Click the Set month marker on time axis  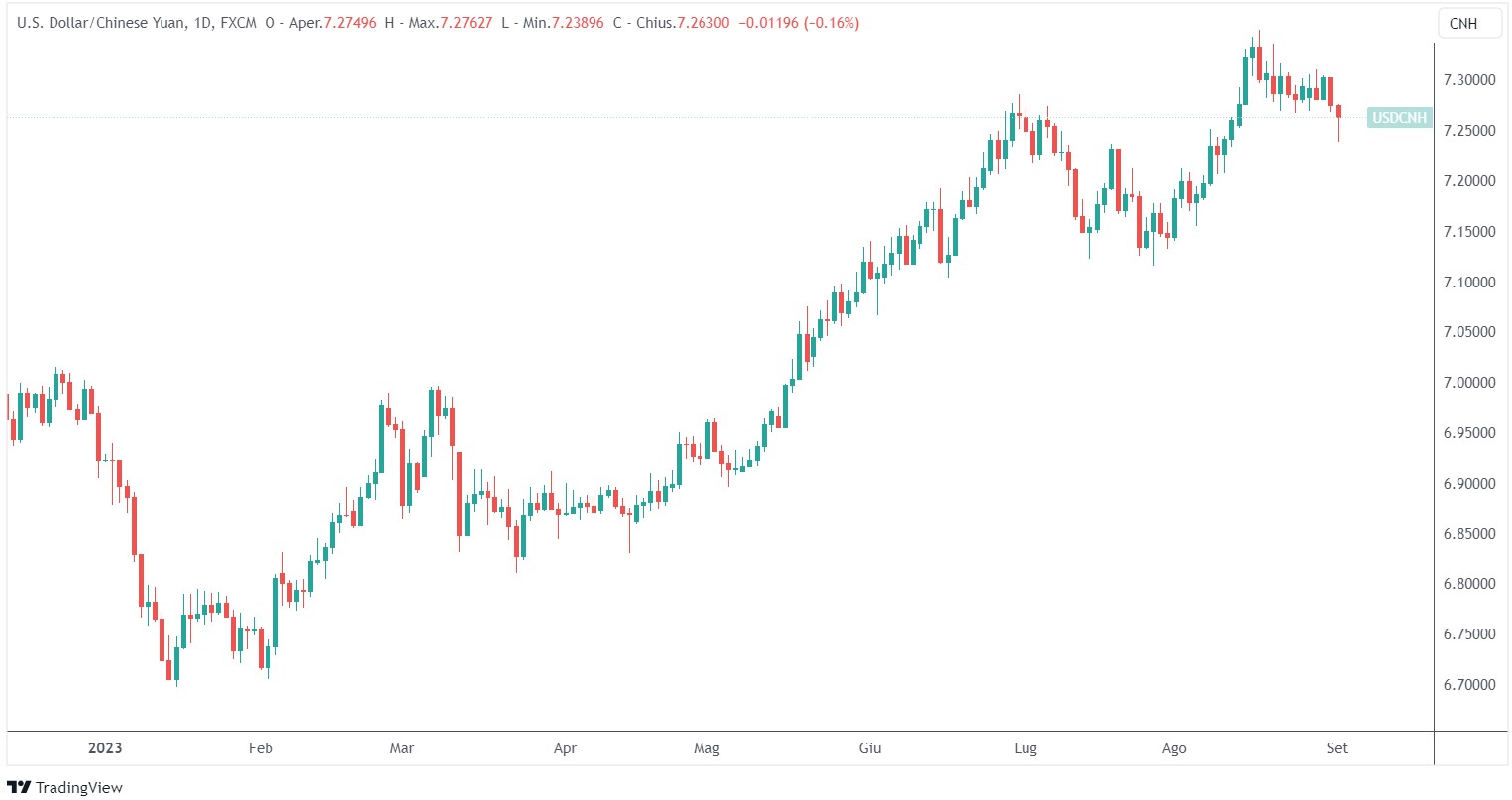[1337, 747]
